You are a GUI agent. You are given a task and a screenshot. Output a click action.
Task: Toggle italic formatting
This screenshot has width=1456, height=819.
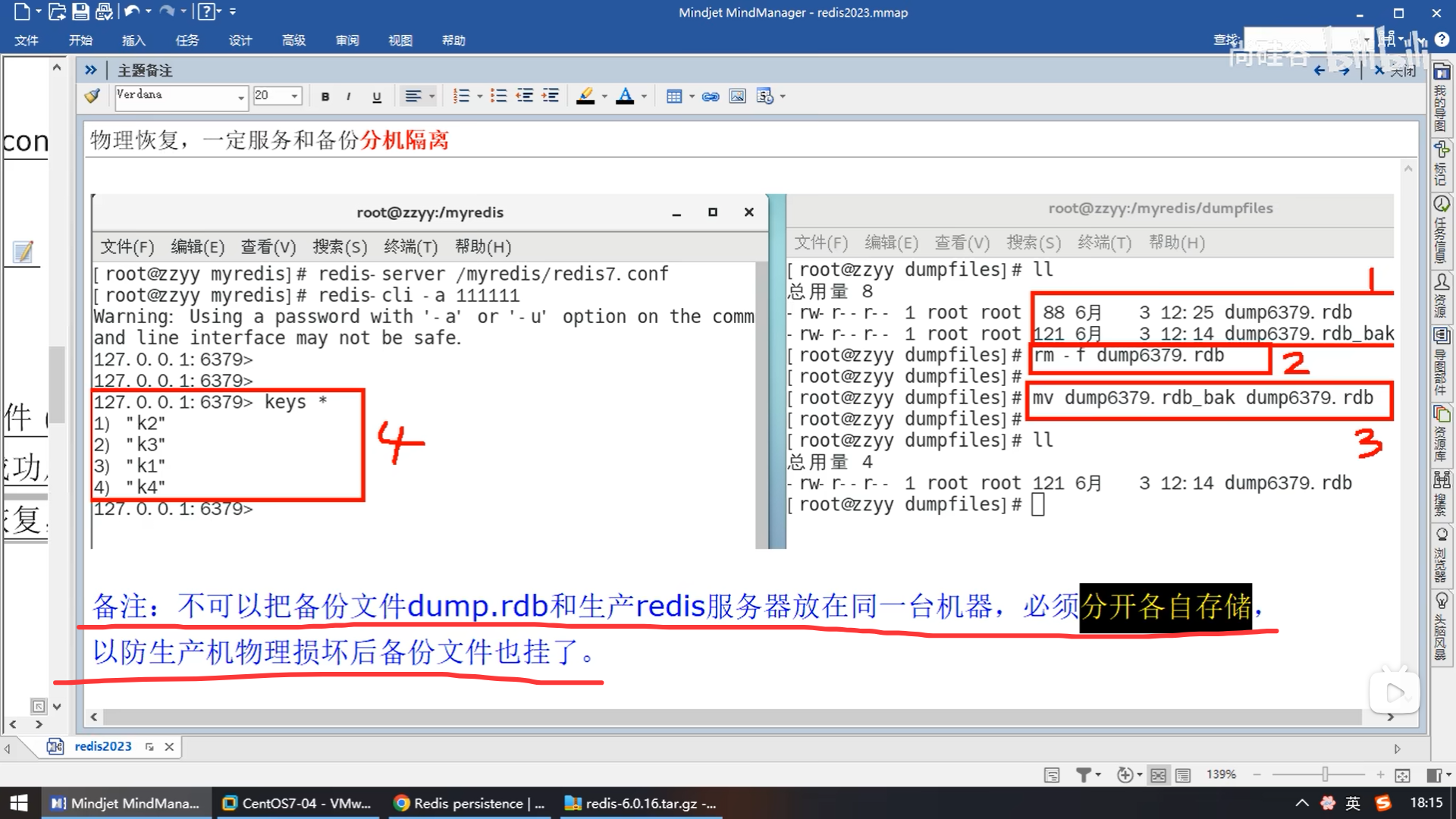click(x=348, y=96)
